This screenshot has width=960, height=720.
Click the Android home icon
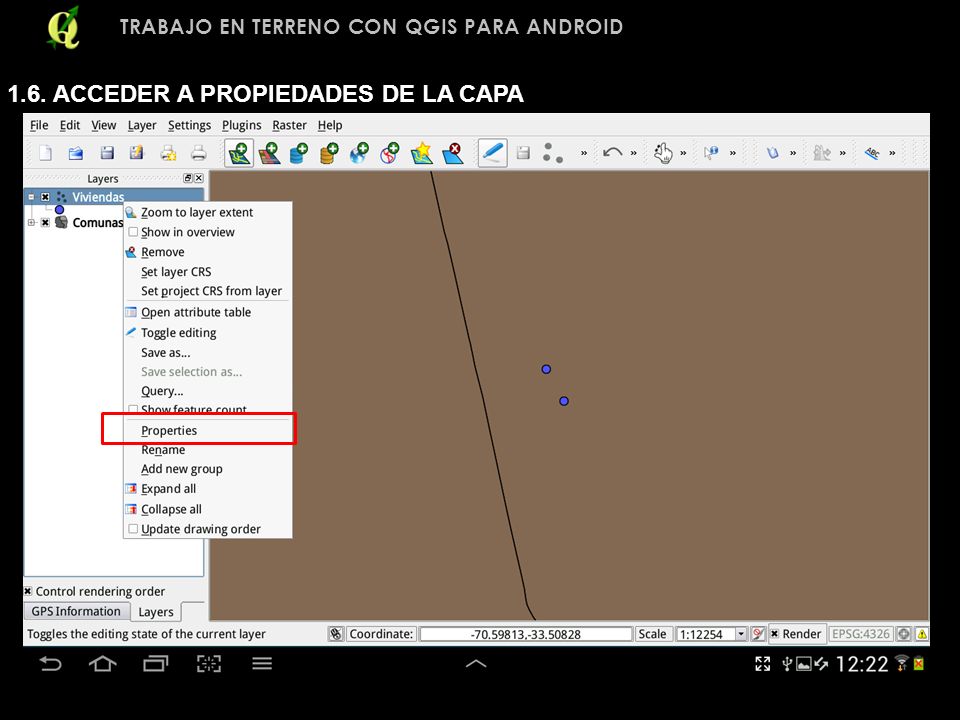tap(102, 664)
